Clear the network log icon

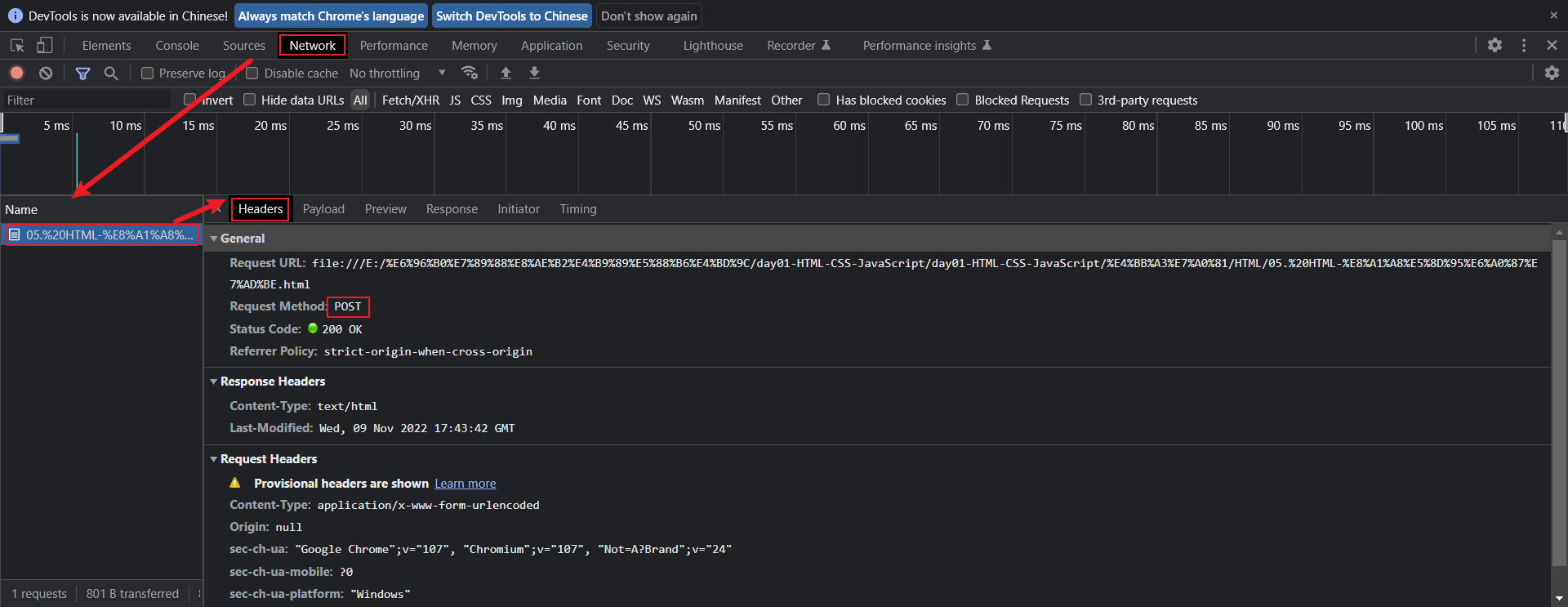click(46, 73)
